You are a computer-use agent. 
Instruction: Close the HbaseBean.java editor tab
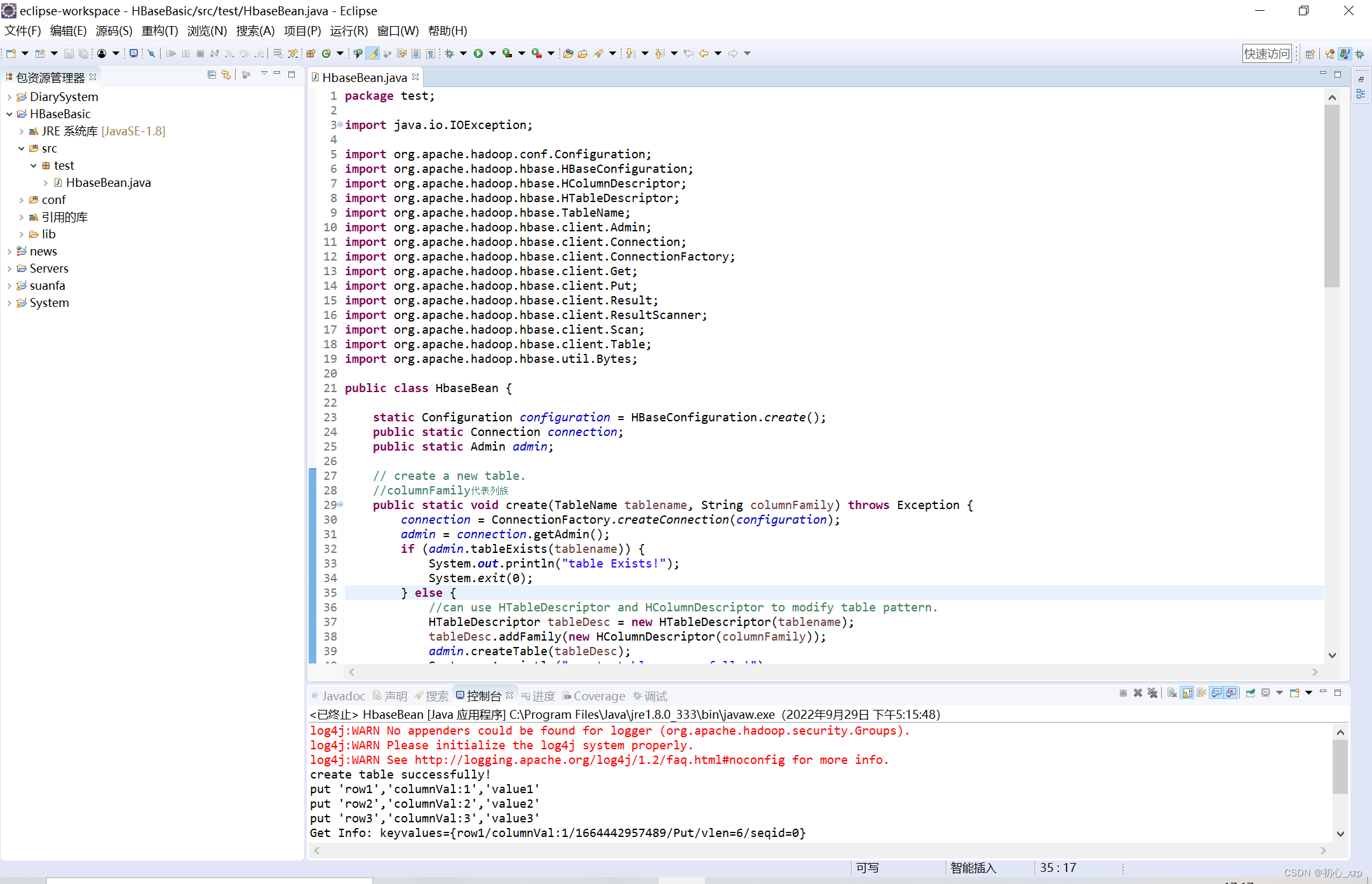click(415, 77)
